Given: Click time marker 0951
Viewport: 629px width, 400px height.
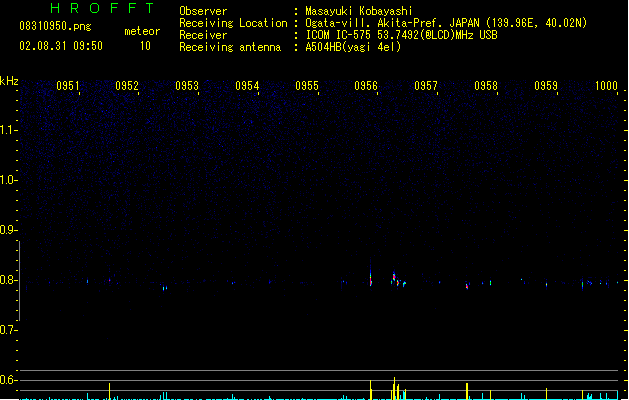Looking at the screenshot, I should click(x=67, y=86).
